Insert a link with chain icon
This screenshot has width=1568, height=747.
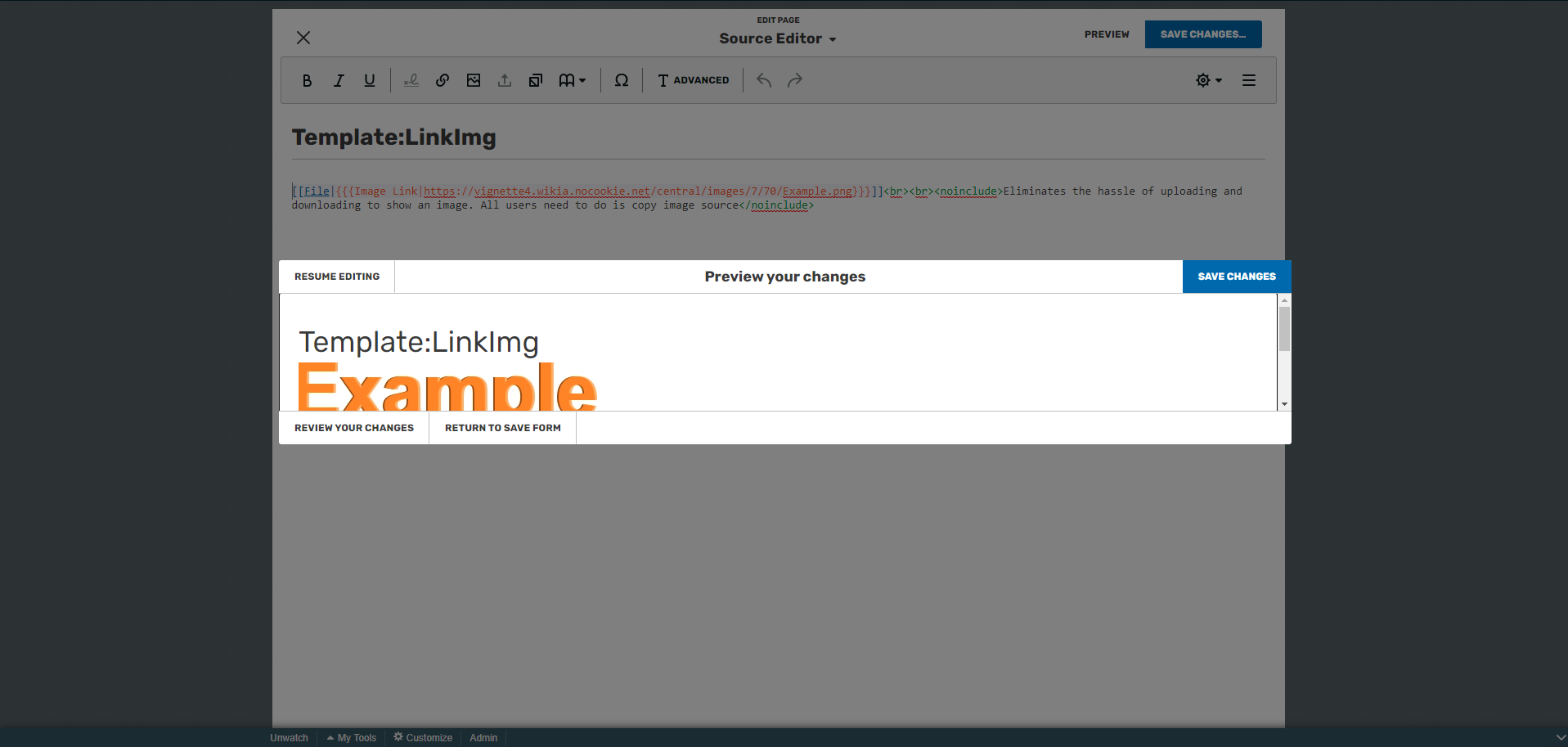(443, 80)
